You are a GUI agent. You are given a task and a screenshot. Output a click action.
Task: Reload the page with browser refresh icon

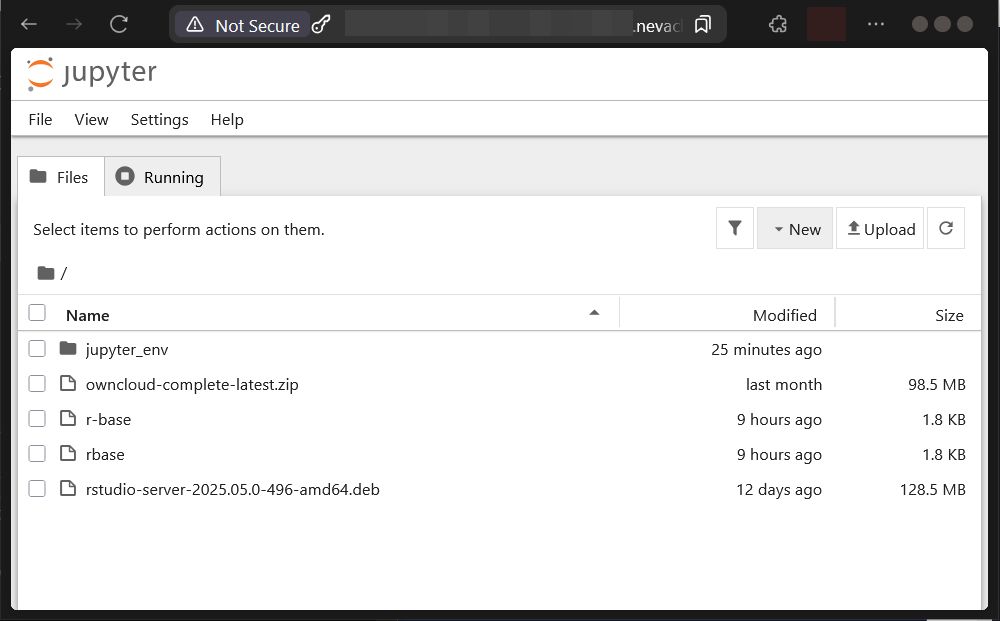point(119,25)
